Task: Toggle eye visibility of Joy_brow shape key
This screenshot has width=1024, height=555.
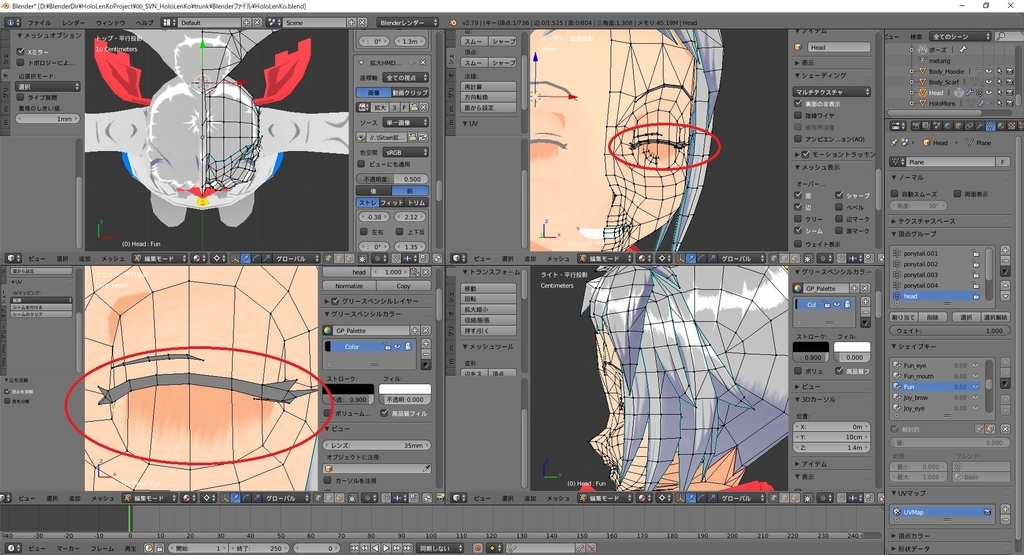Action: [x=976, y=398]
